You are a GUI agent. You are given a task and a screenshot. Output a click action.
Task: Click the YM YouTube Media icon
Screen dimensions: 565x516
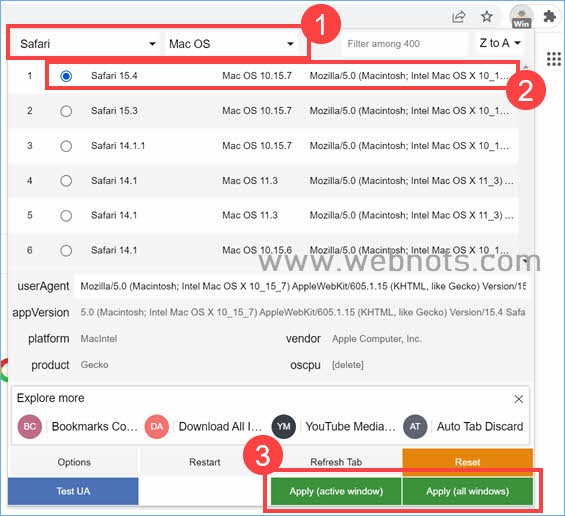click(x=284, y=426)
